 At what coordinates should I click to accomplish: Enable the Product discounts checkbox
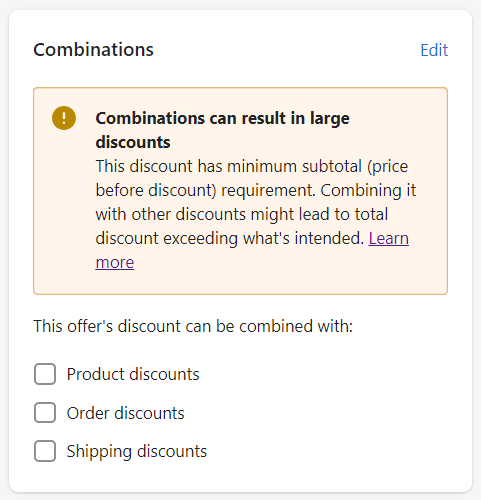(45, 374)
